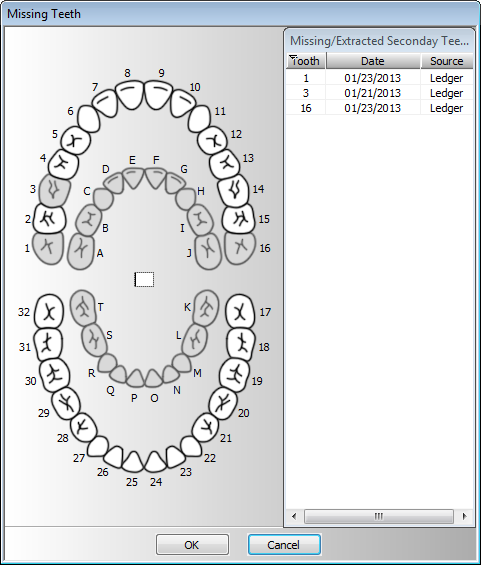This screenshot has width=481, height=565.
Task: Click the scroll right arrow of list
Action: point(464,516)
